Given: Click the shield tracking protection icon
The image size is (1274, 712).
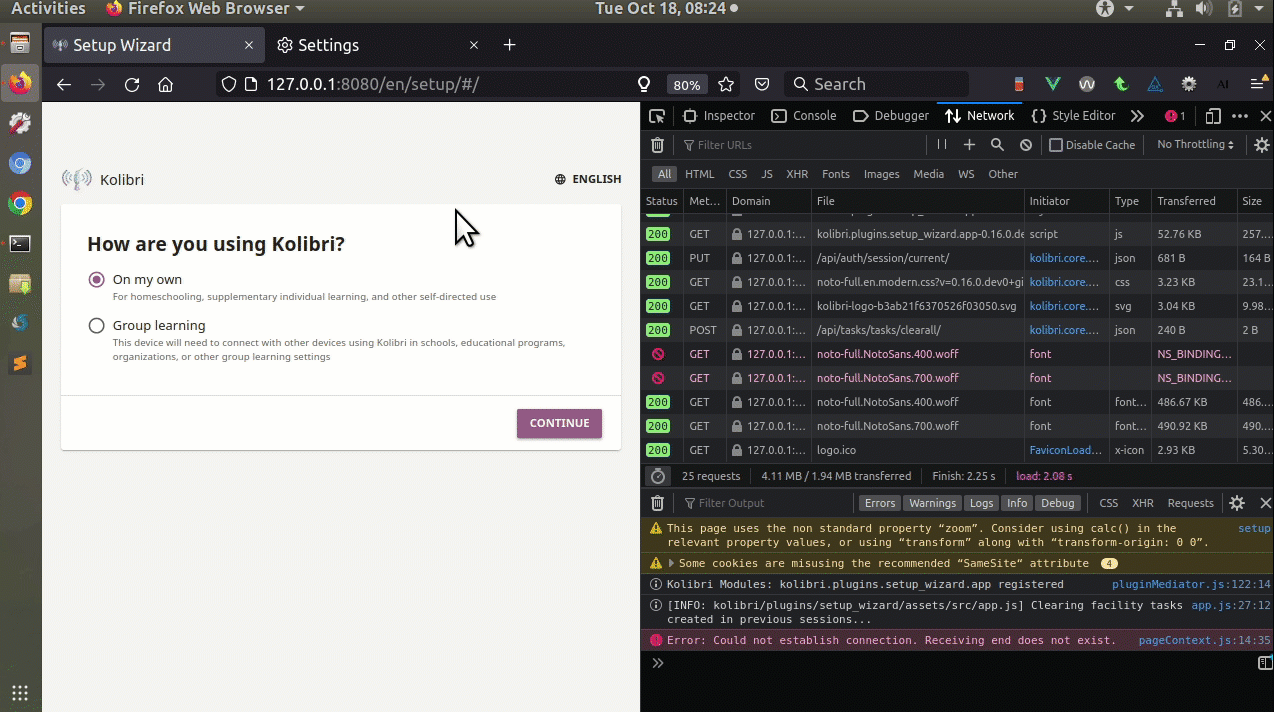Looking at the screenshot, I should pyautogui.click(x=229, y=85).
